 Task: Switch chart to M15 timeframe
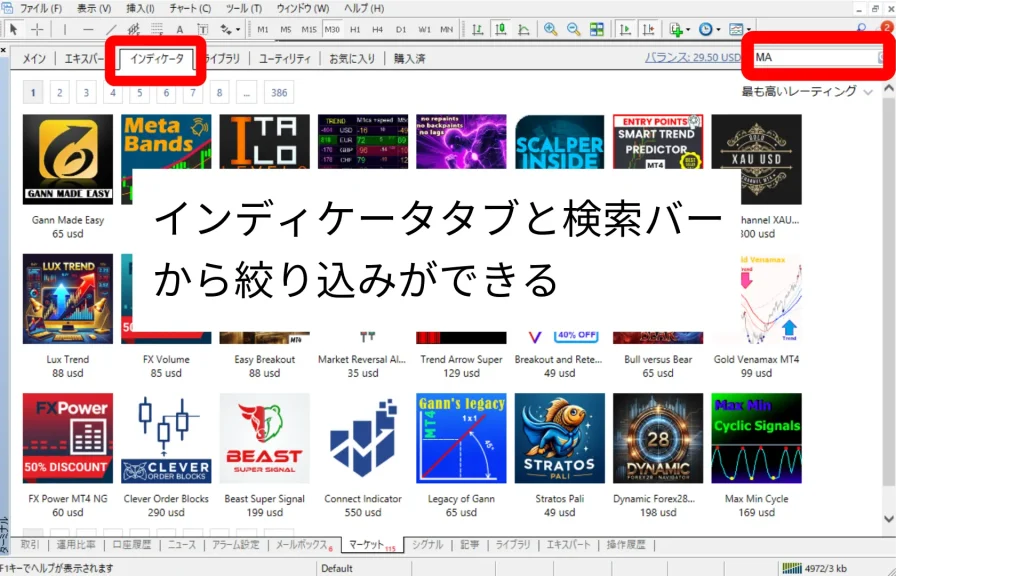click(309, 29)
